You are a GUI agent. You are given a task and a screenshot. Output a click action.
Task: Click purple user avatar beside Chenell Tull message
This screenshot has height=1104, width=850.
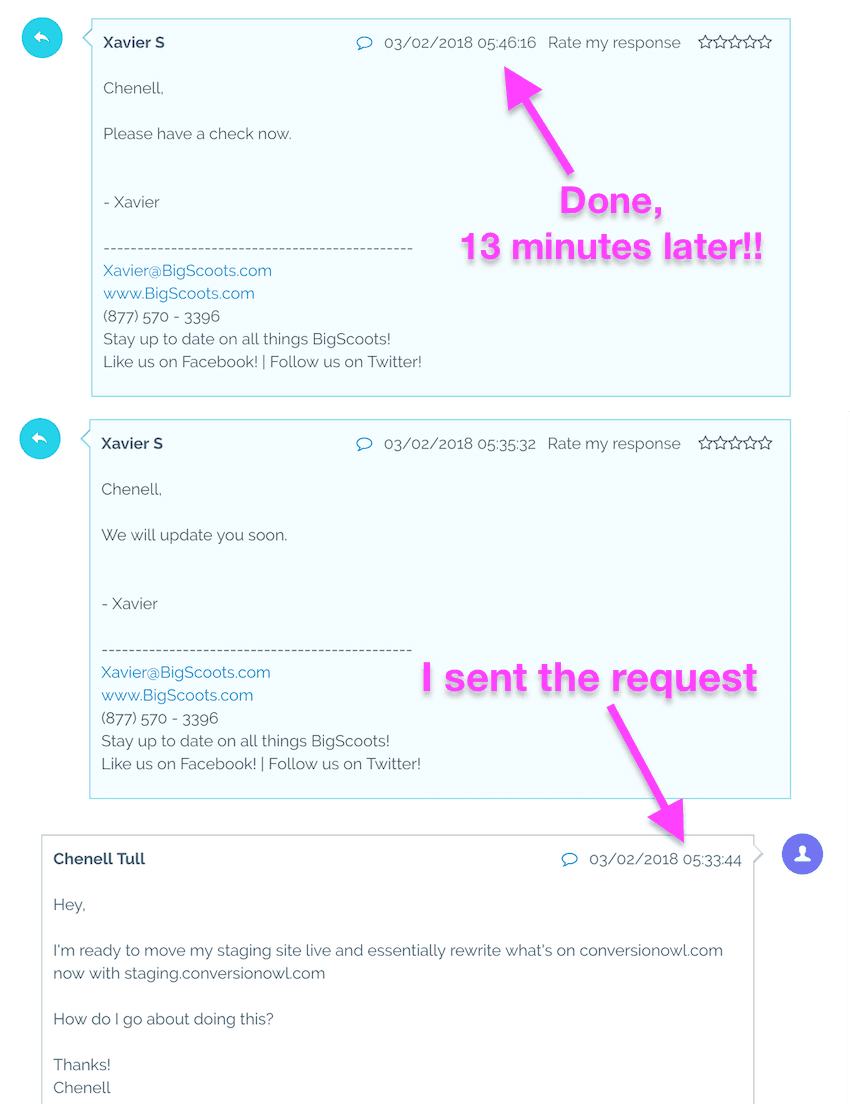pos(802,854)
